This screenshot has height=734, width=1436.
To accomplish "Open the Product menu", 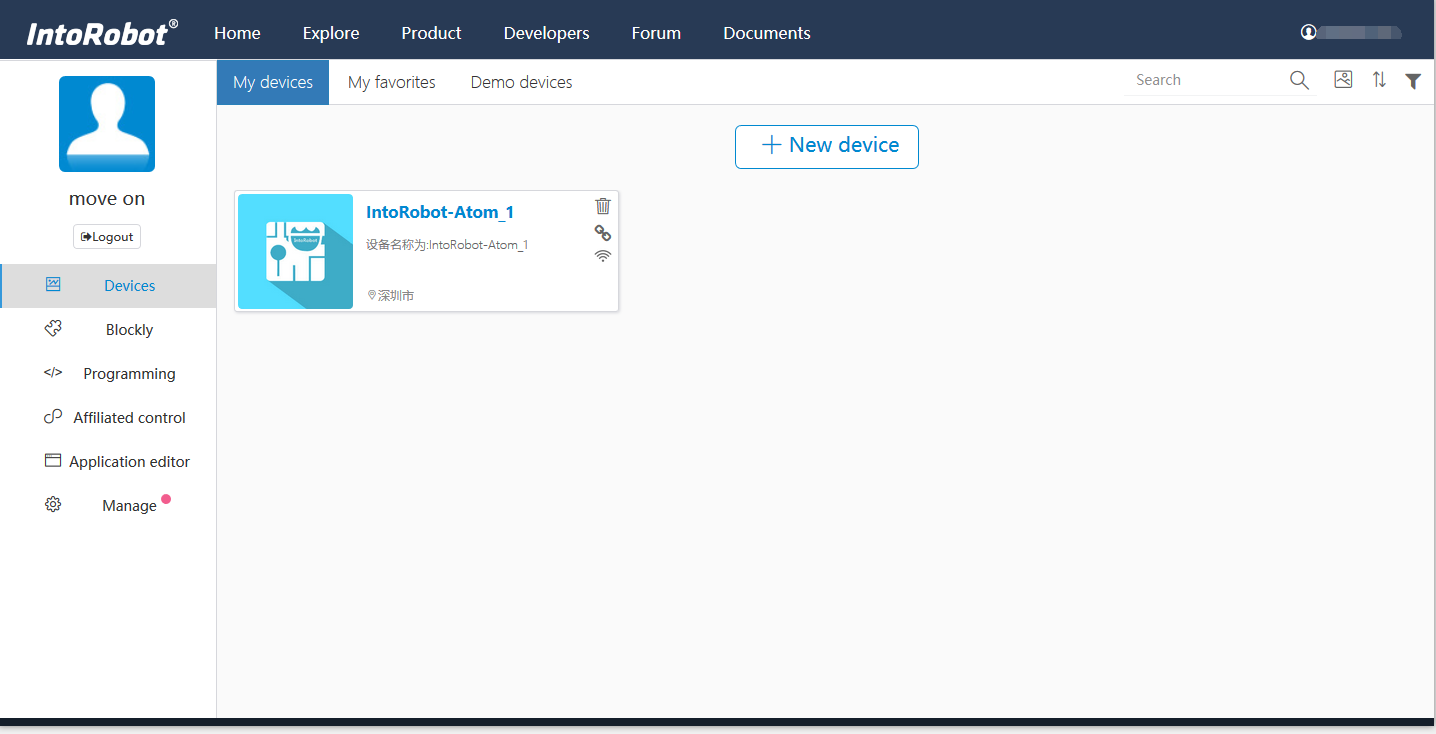I will (431, 33).
